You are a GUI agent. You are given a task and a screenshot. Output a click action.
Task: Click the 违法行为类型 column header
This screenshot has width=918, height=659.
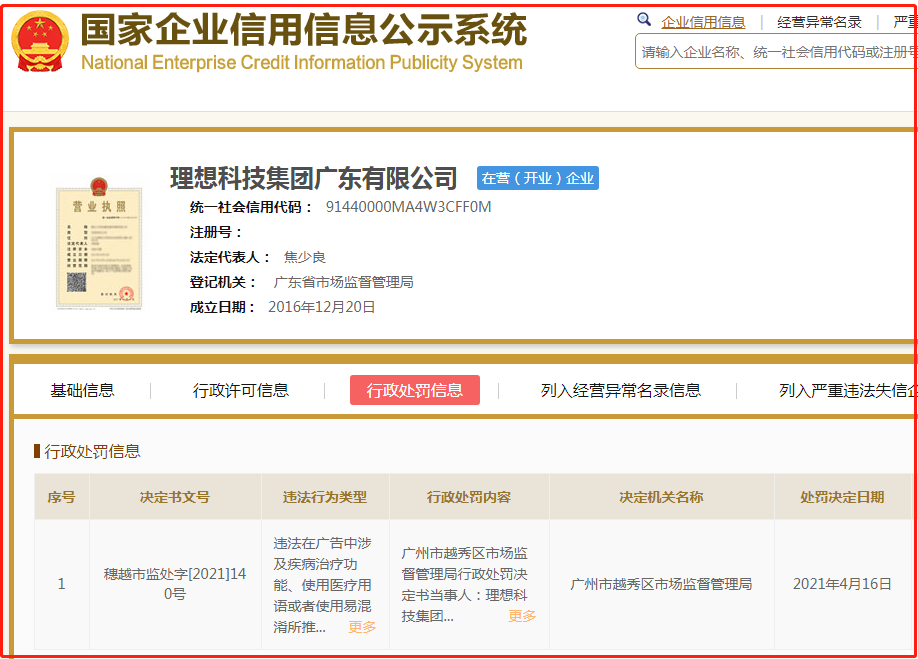pos(325,497)
